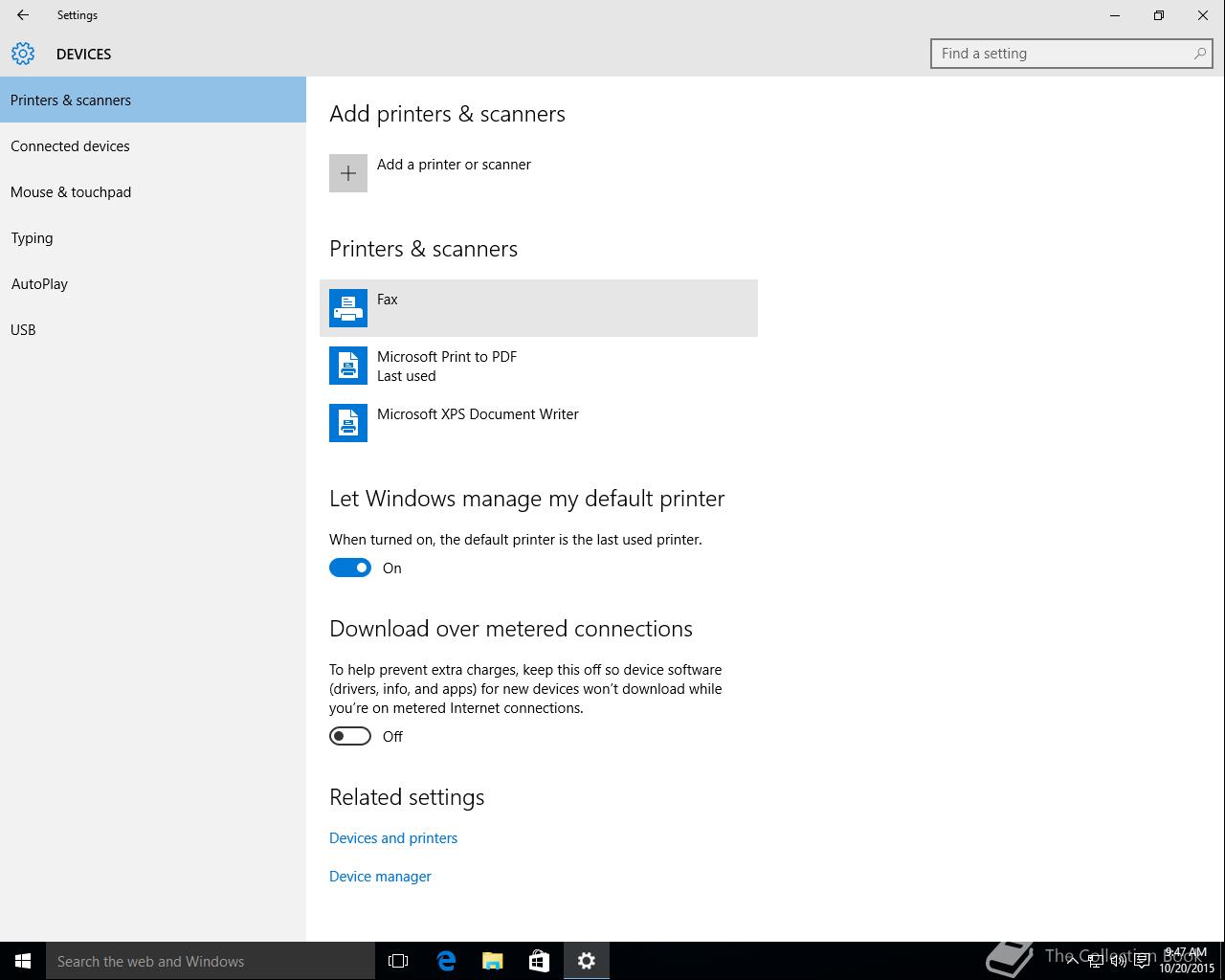The height and width of the screenshot is (980, 1225).
Task: Click the Devices gear icon
Action: coord(23,54)
